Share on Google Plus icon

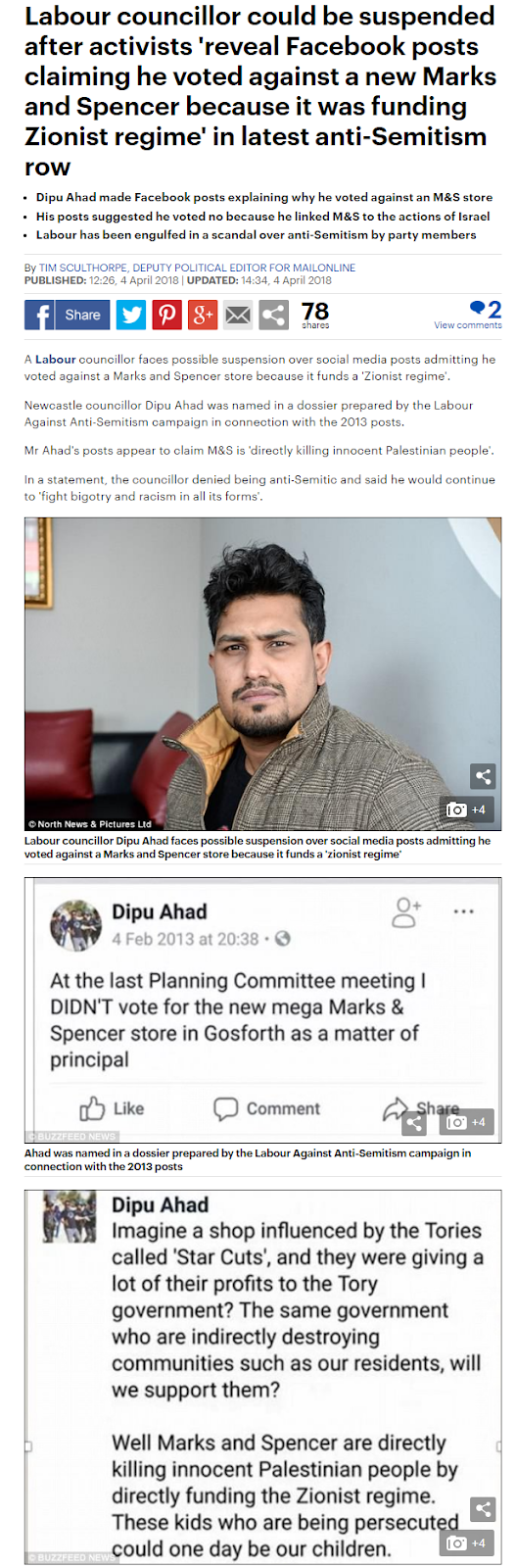tap(203, 315)
